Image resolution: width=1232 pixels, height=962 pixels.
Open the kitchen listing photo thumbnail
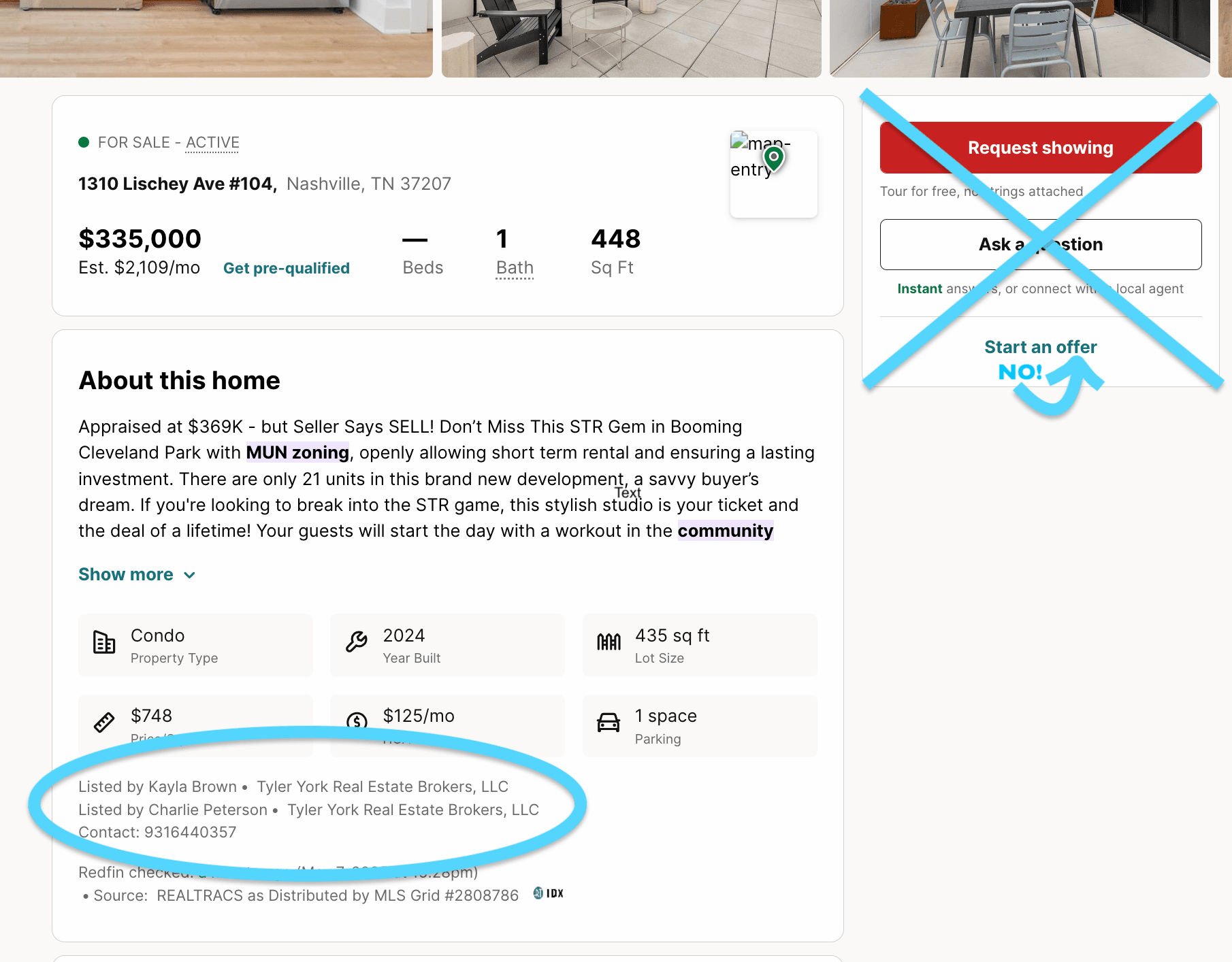(x=216, y=38)
